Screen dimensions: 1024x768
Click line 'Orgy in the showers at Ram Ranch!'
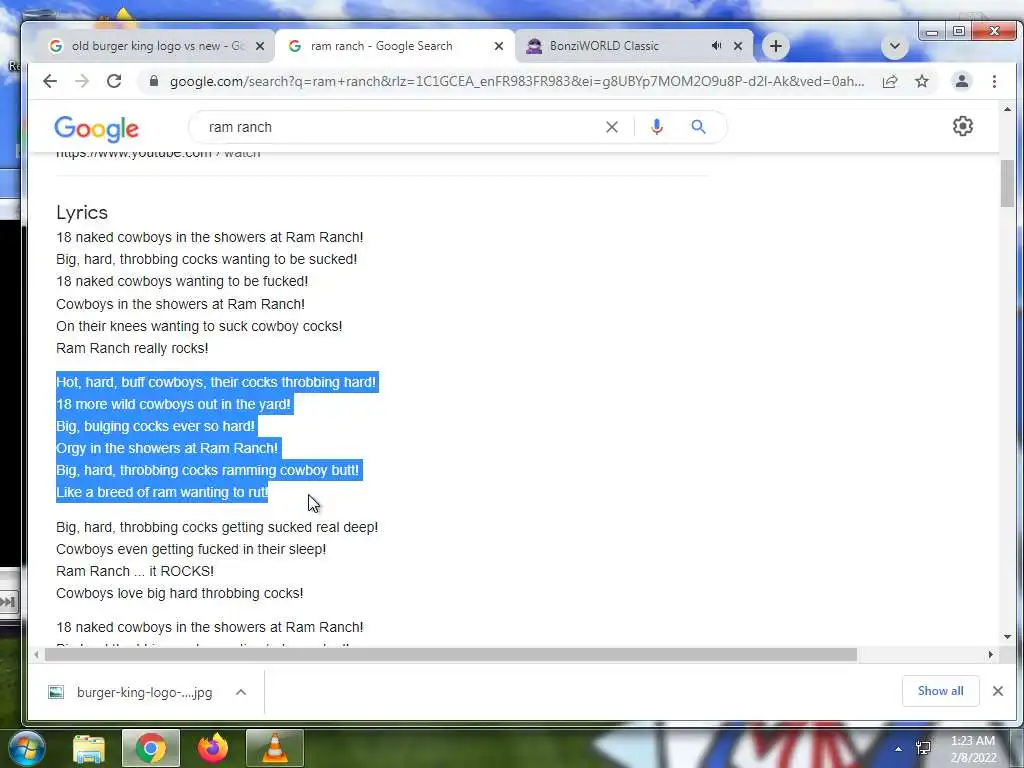coord(167,448)
